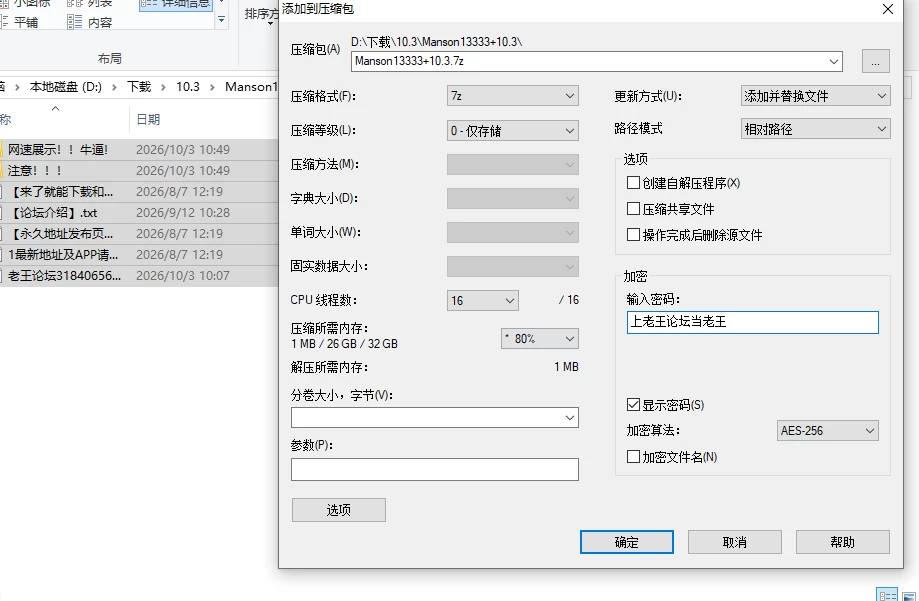Viewport: 919px width, 601px height.
Task: Click the disabled 压缩方法 dropdown
Action: (x=512, y=164)
